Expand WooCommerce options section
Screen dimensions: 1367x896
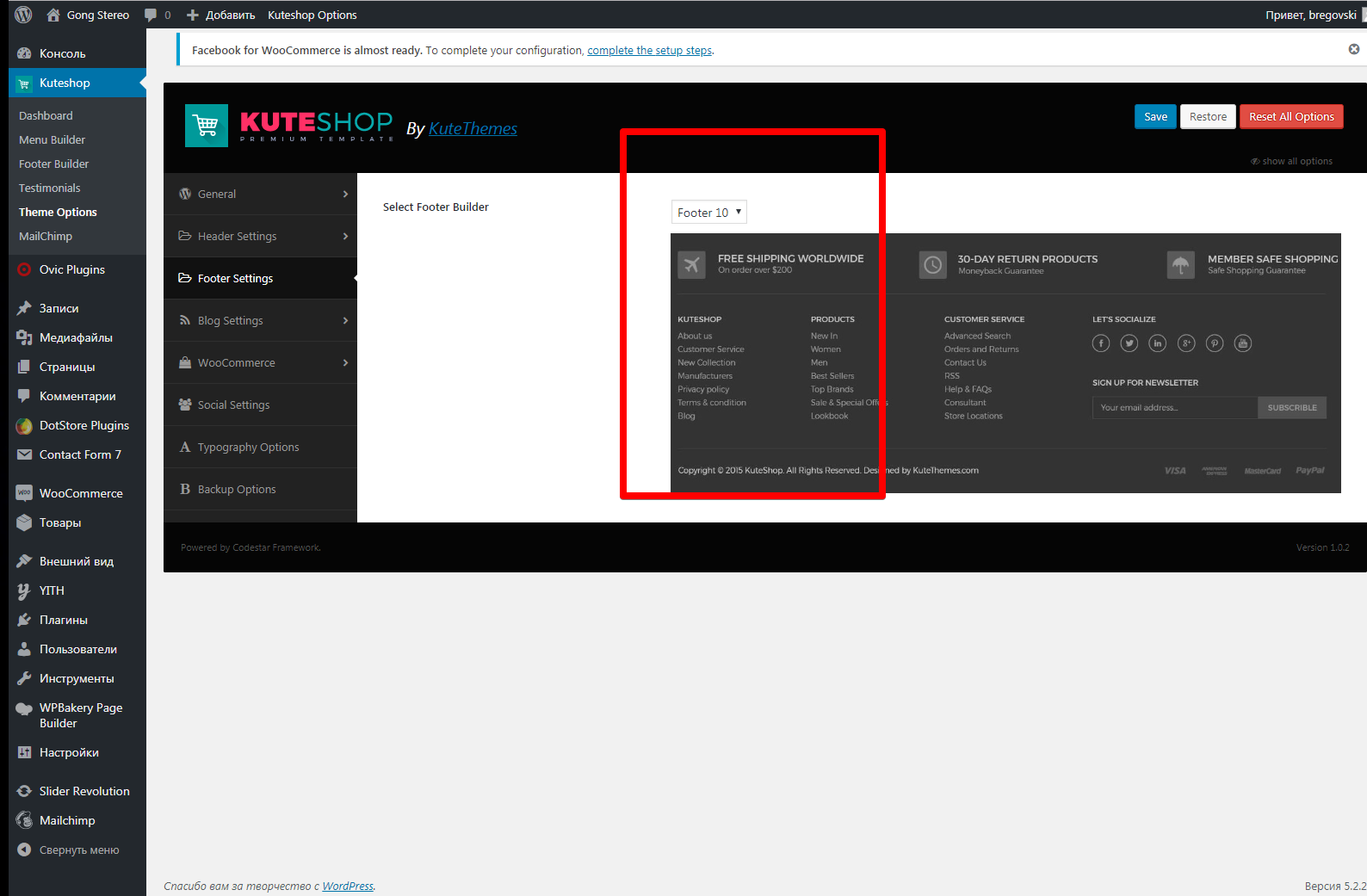click(260, 363)
